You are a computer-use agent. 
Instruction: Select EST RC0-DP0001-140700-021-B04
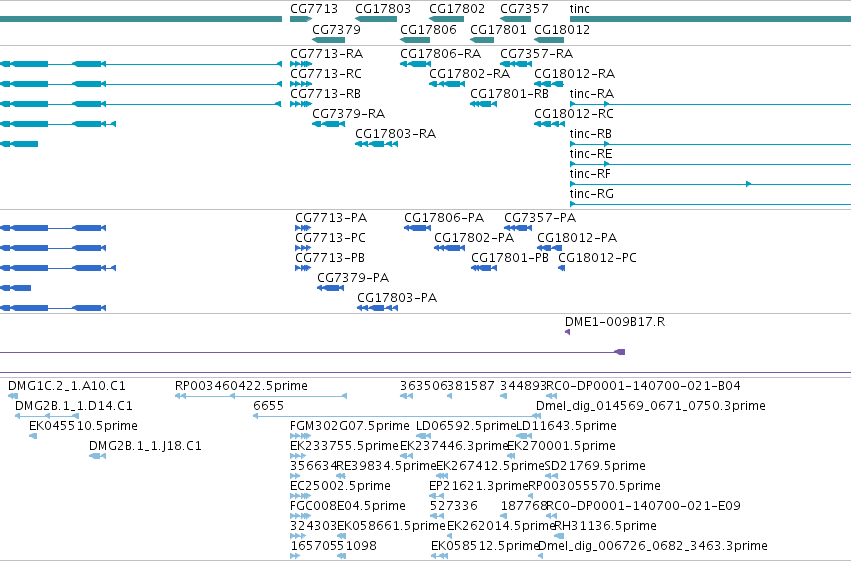(643, 386)
